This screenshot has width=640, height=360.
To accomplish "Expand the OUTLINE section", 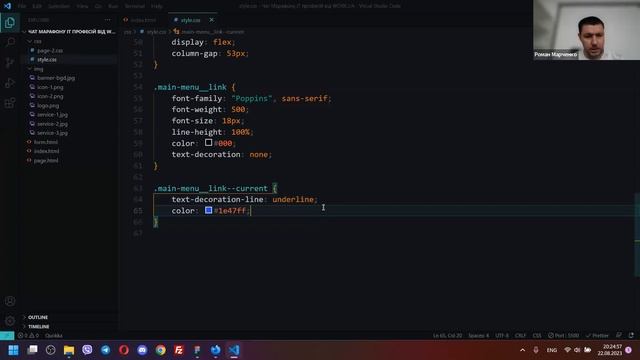I will 38,317.
